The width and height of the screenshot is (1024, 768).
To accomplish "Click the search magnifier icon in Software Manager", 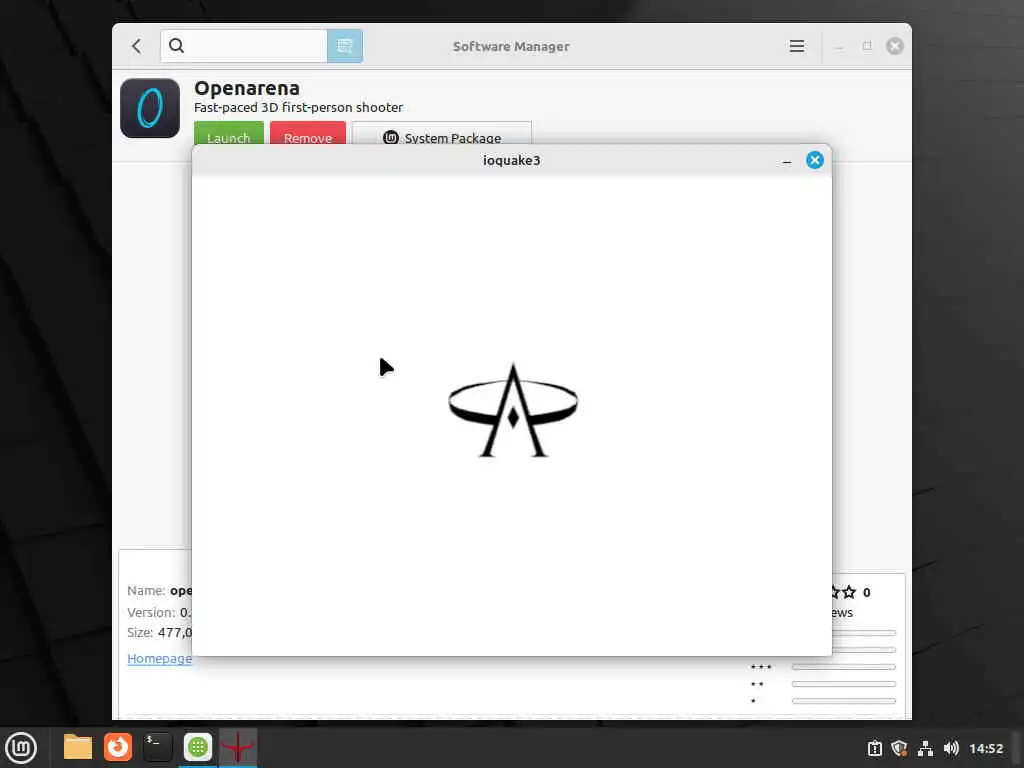I will [x=176, y=46].
